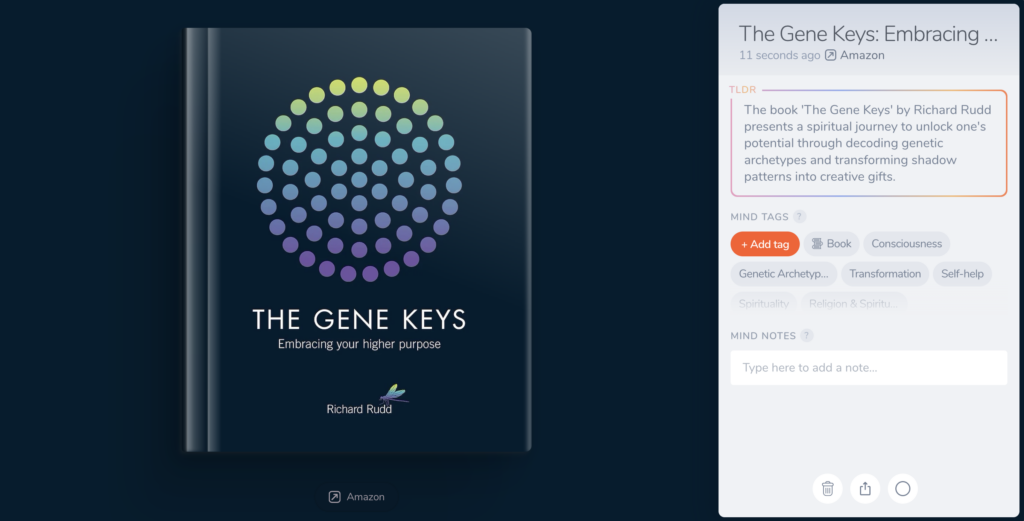This screenshot has height=521, width=1024.
Task: Click the circle icon next to share
Action: click(903, 488)
